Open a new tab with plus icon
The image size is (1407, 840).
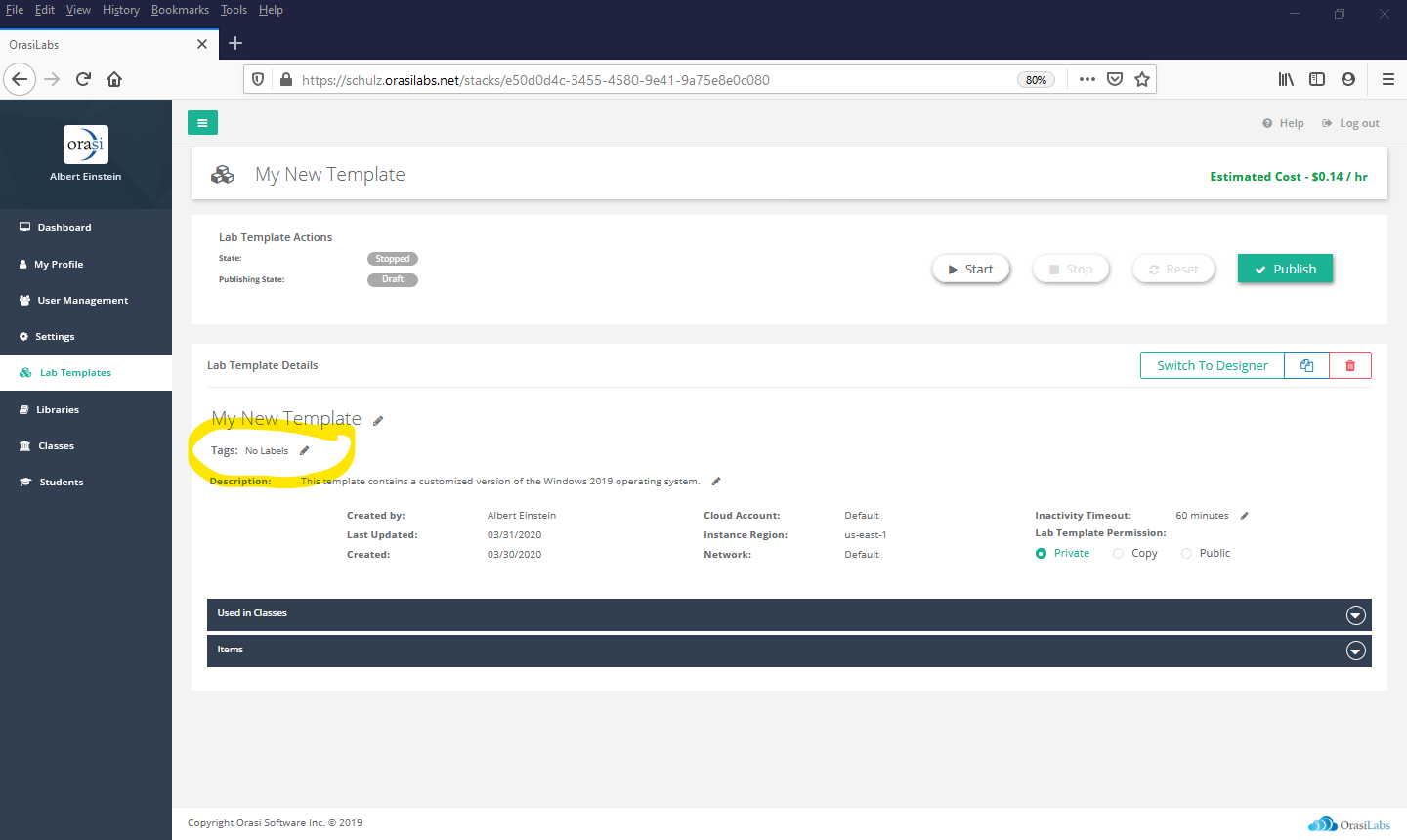coord(235,43)
